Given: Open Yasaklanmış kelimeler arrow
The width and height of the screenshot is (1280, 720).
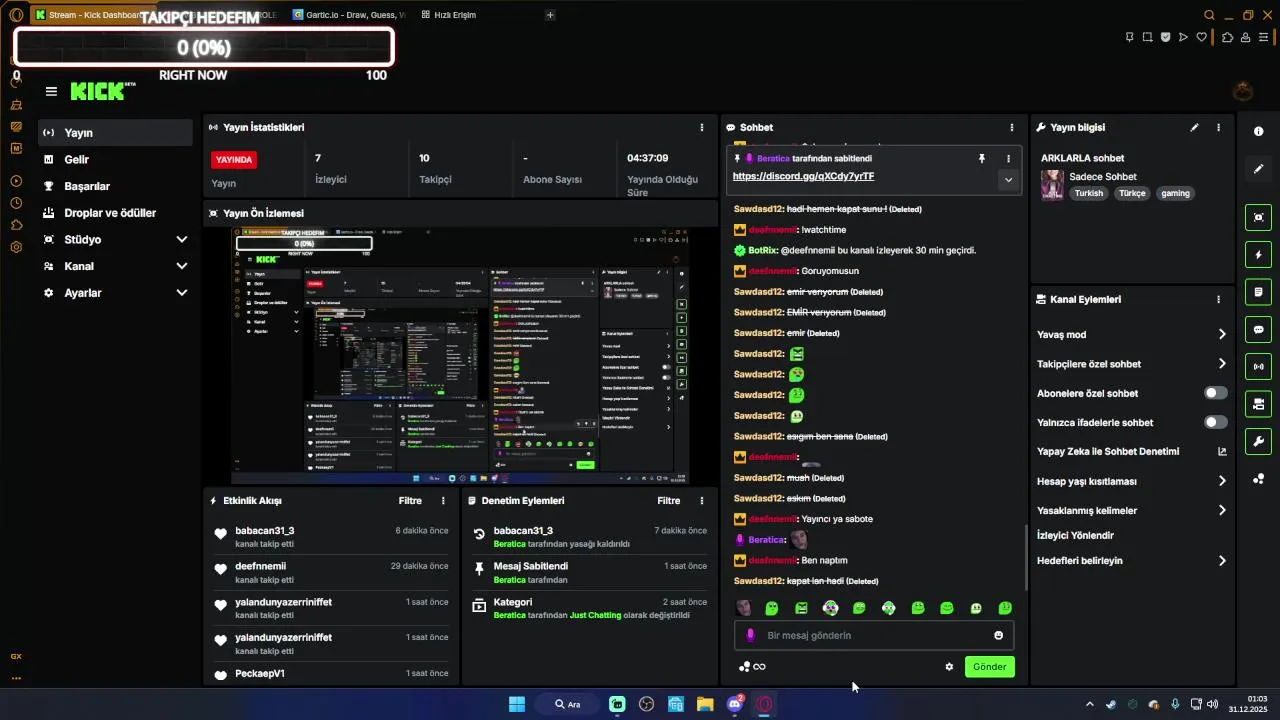Looking at the screenshot, I should (1222, 510).
